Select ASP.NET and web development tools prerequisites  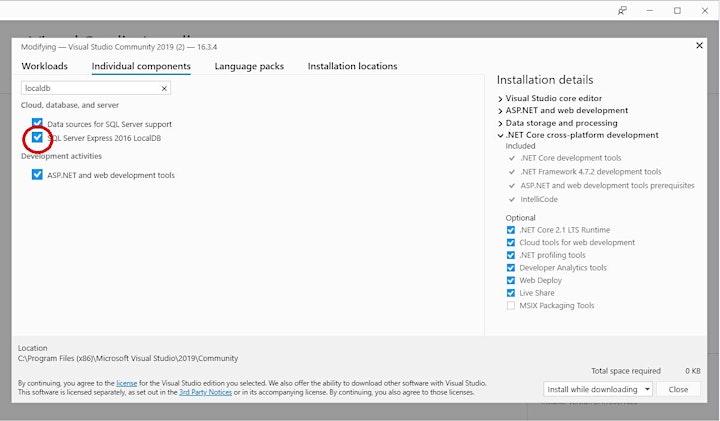coord(607,185)
